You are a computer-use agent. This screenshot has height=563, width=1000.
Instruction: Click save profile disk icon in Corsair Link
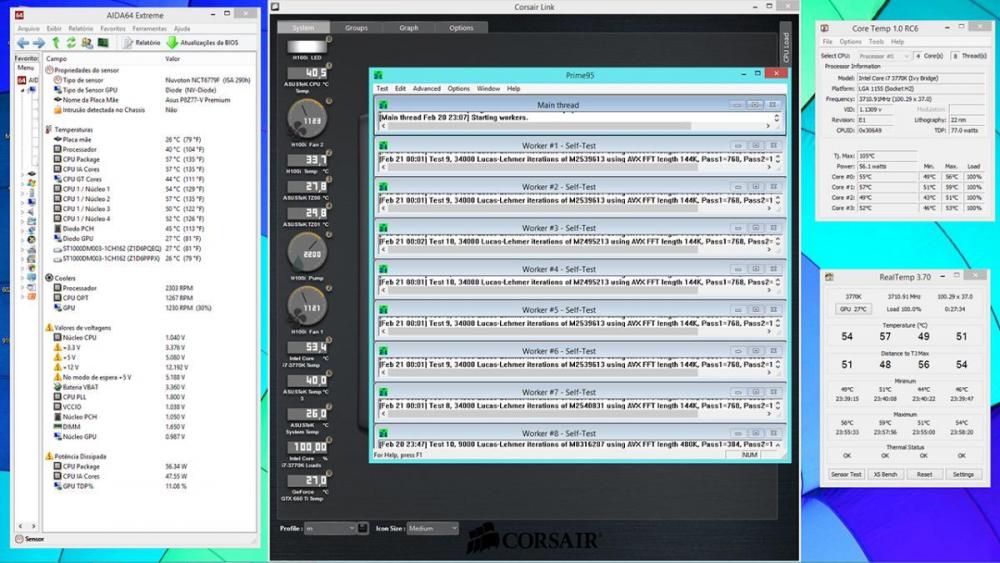(363, 528)
